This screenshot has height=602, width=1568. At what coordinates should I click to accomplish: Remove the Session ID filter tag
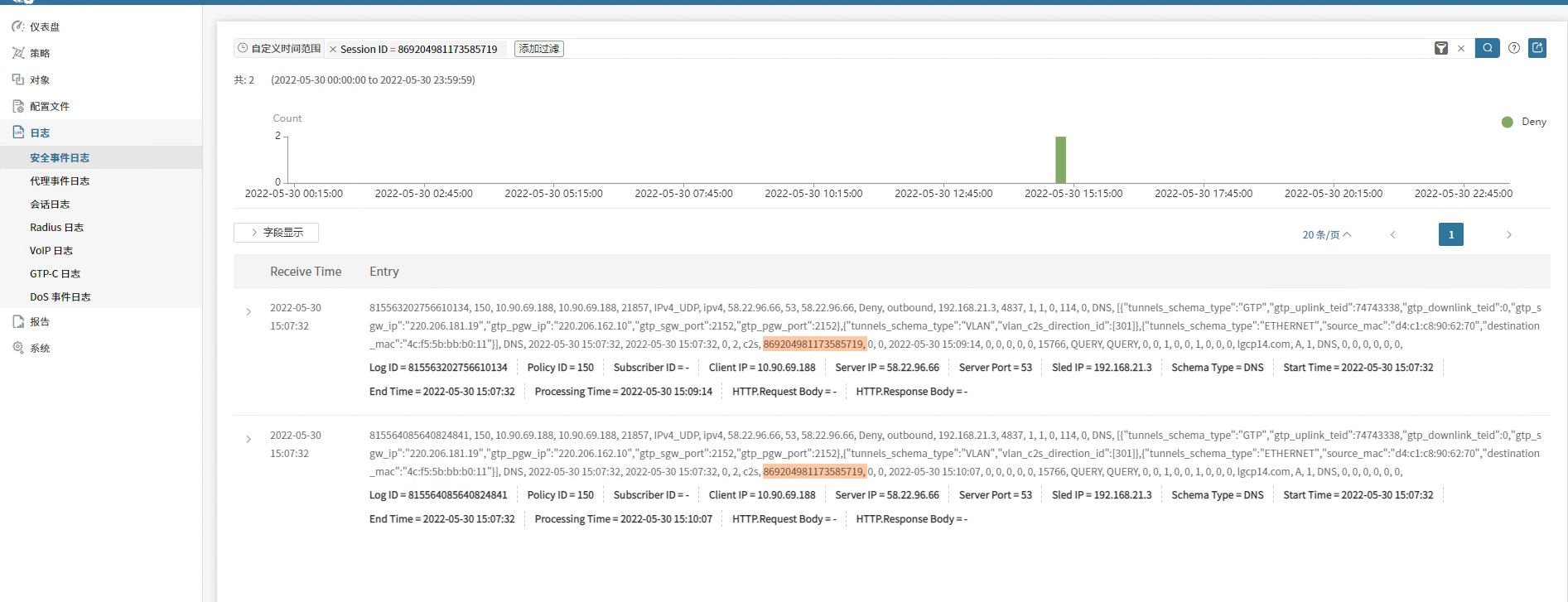333,50
